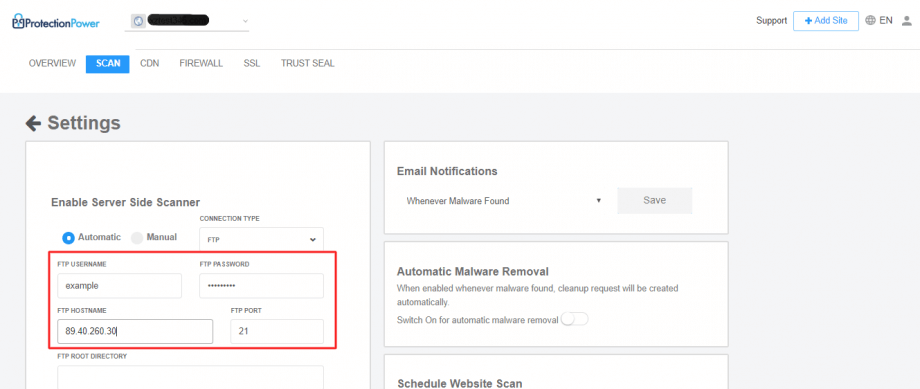Open the FIREWALL tab
The height and width of the screenshot is (389, 920).
click(201, 63)
